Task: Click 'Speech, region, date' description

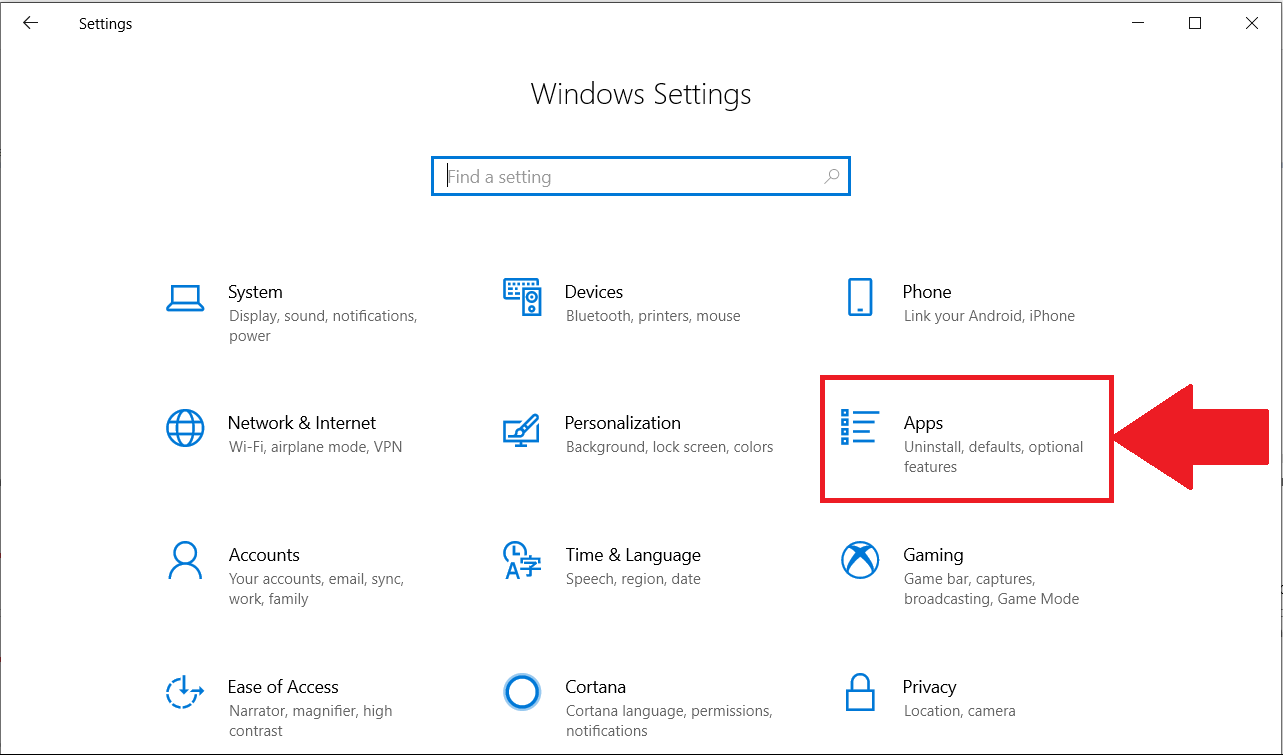Action: (633, 579)
